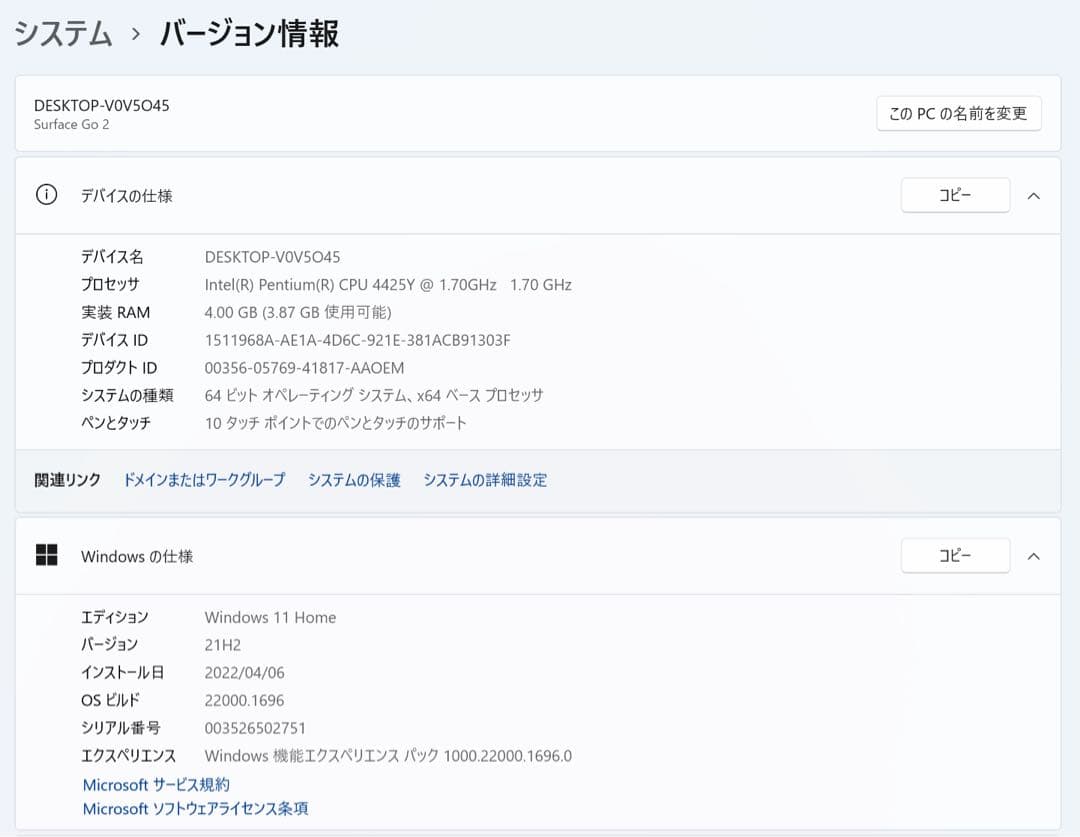Viewport: 1080px width, 837px height.
Task: Open the ドメインまたはワークグループ link
Action: click(x=203, y=480)
